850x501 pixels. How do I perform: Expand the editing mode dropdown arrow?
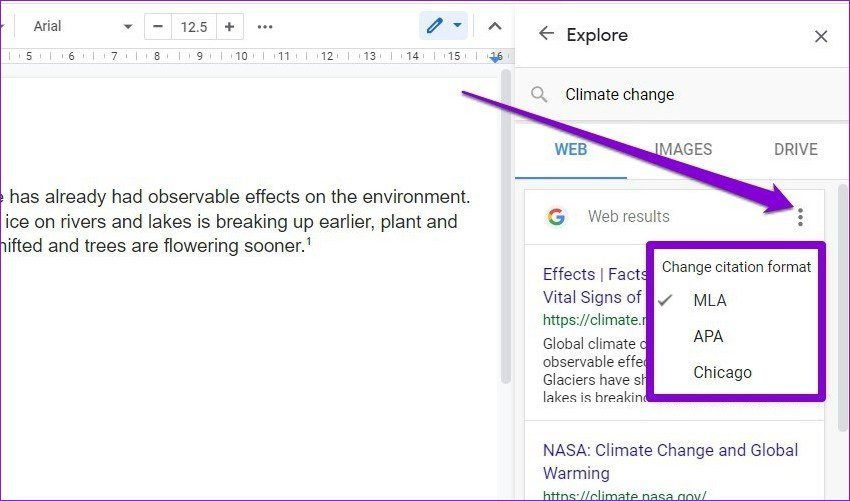click(457, 25)
